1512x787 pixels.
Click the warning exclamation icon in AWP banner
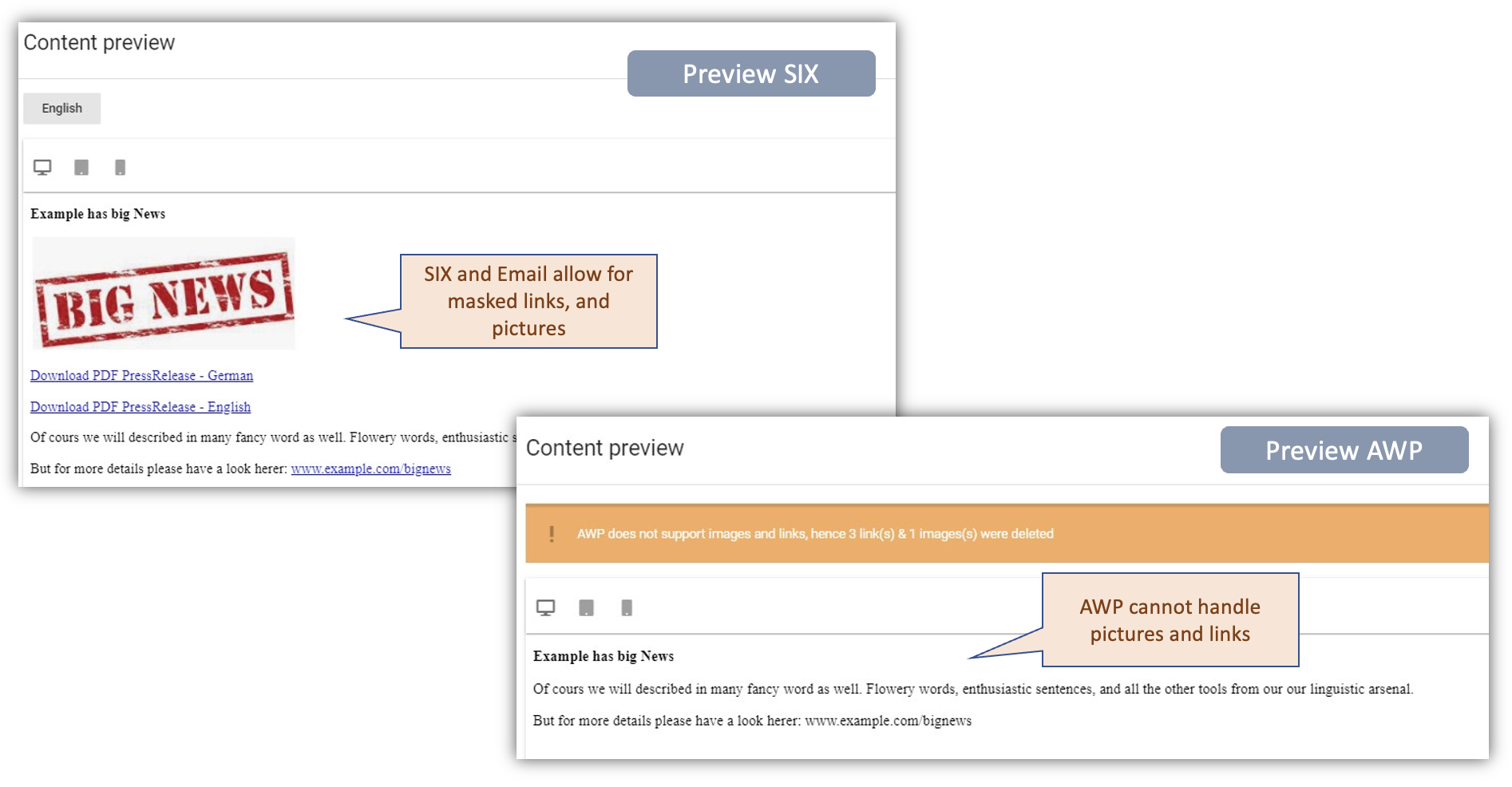point(553,533)
